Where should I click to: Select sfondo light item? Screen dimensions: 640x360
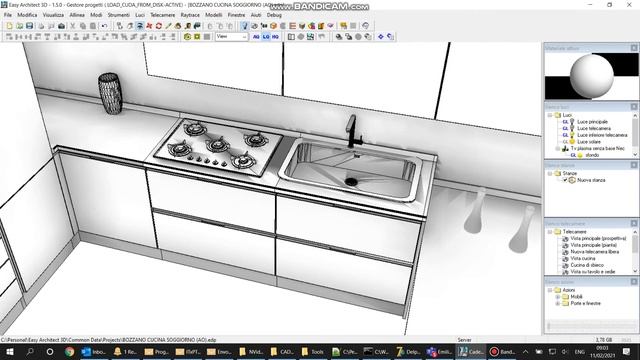pos(592,155)
